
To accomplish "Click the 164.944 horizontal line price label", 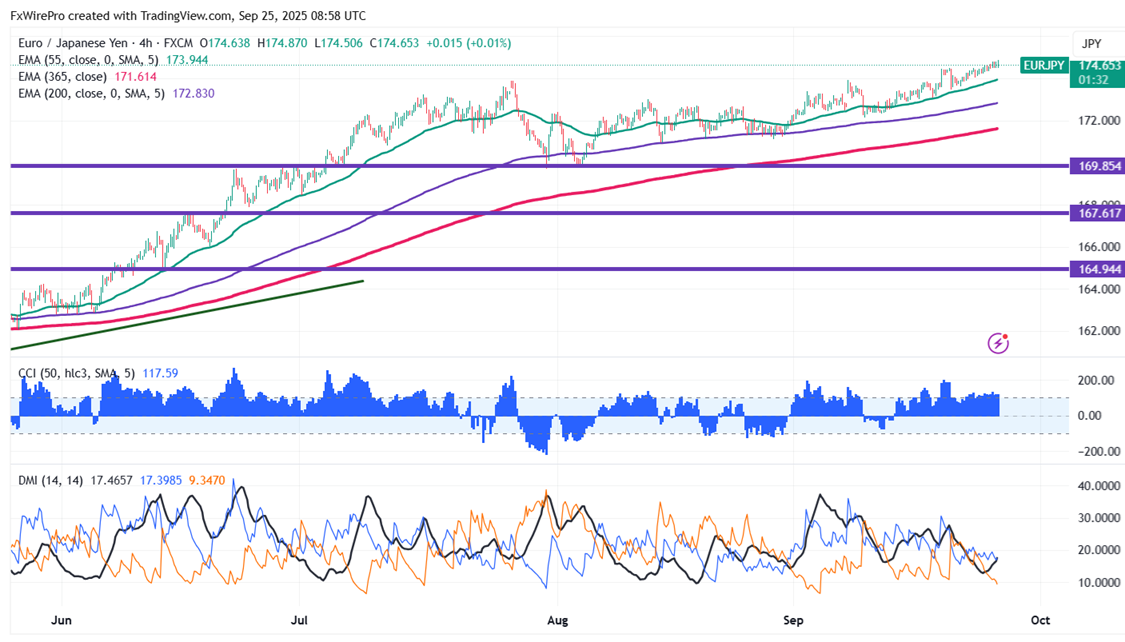I will coord(1097,269).
